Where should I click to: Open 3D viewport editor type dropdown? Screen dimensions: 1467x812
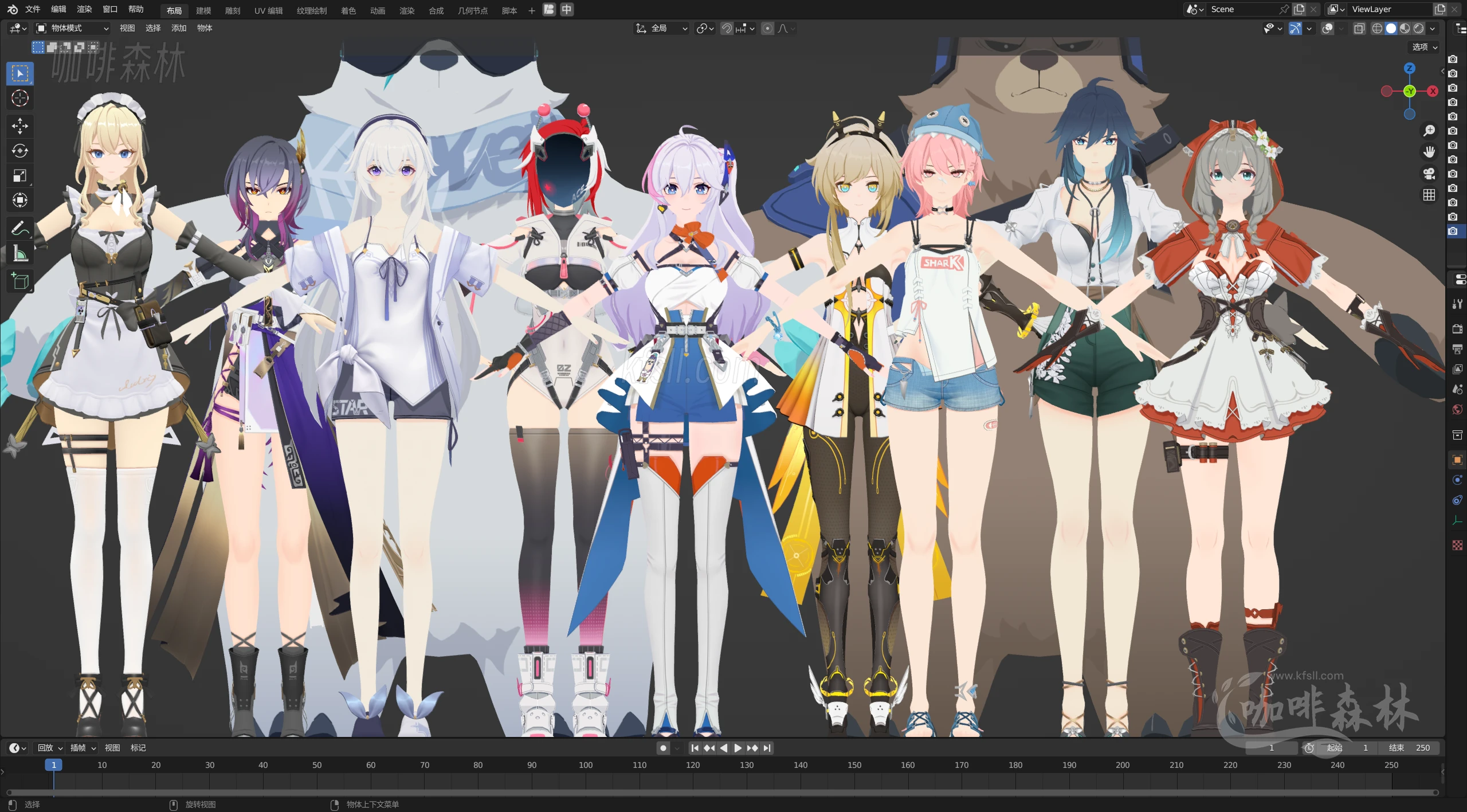point(18,28)
